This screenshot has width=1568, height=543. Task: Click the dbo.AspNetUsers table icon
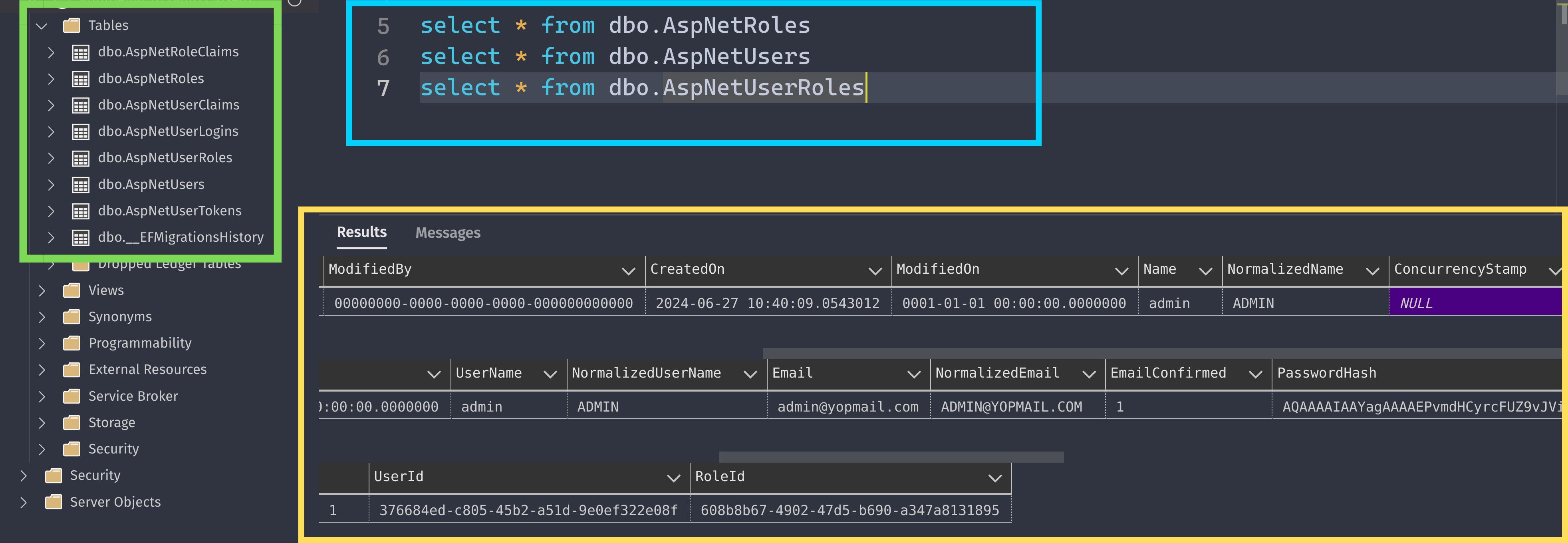[x=80, y=185]
